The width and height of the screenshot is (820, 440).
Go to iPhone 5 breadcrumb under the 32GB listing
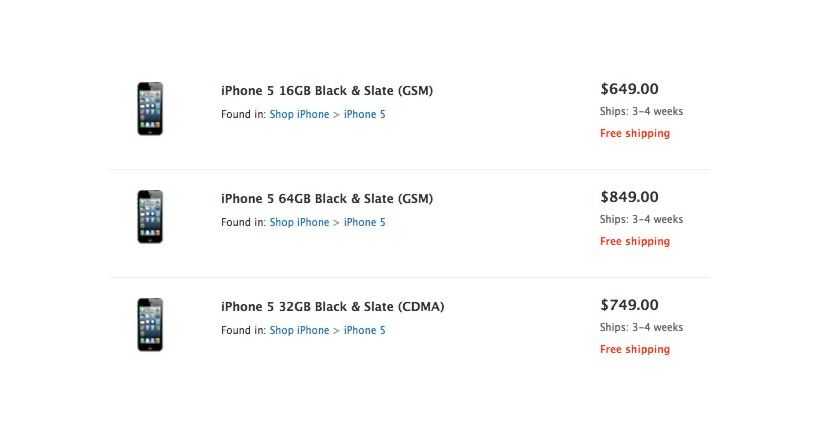[365, 331]
